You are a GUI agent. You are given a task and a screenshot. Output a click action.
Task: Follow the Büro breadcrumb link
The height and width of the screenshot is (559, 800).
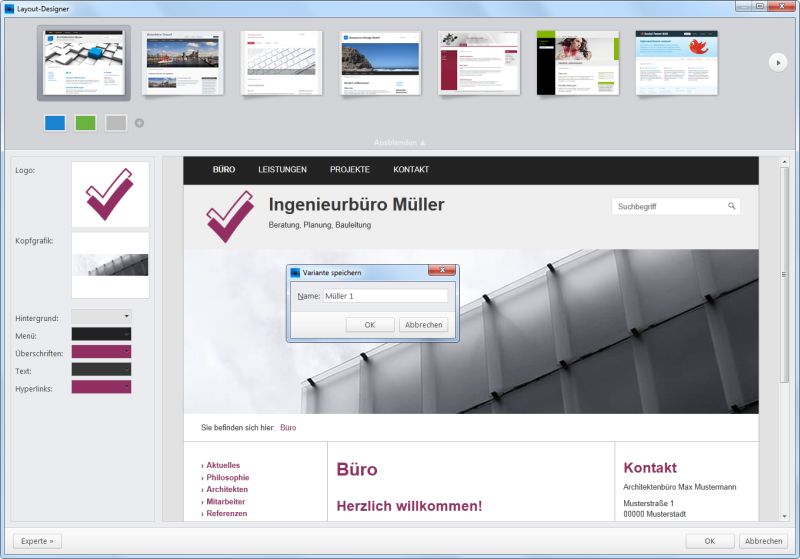288,428
